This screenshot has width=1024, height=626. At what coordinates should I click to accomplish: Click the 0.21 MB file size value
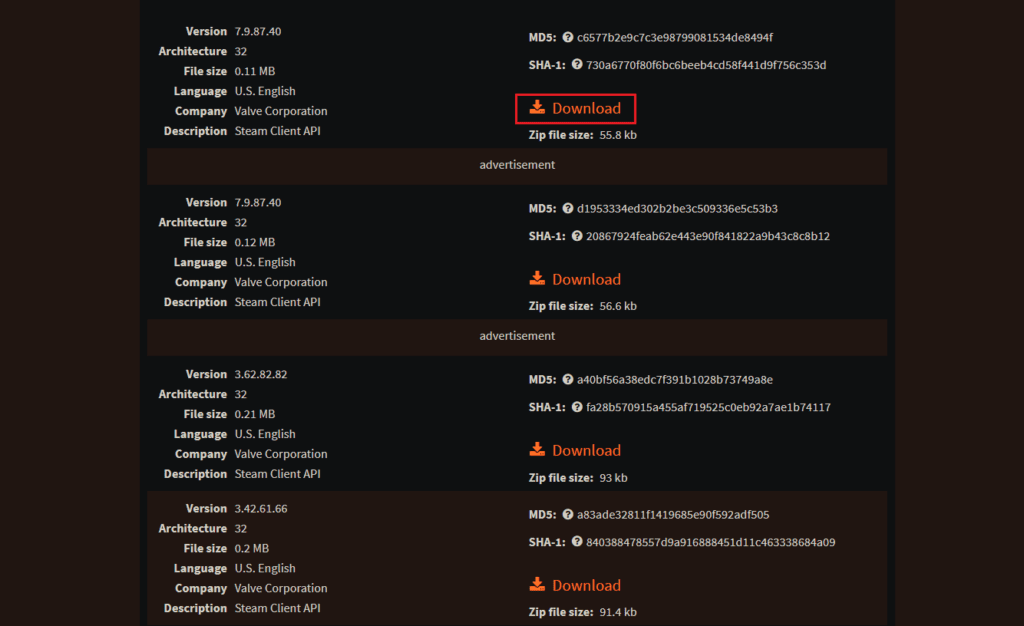[x=255, y=414]
